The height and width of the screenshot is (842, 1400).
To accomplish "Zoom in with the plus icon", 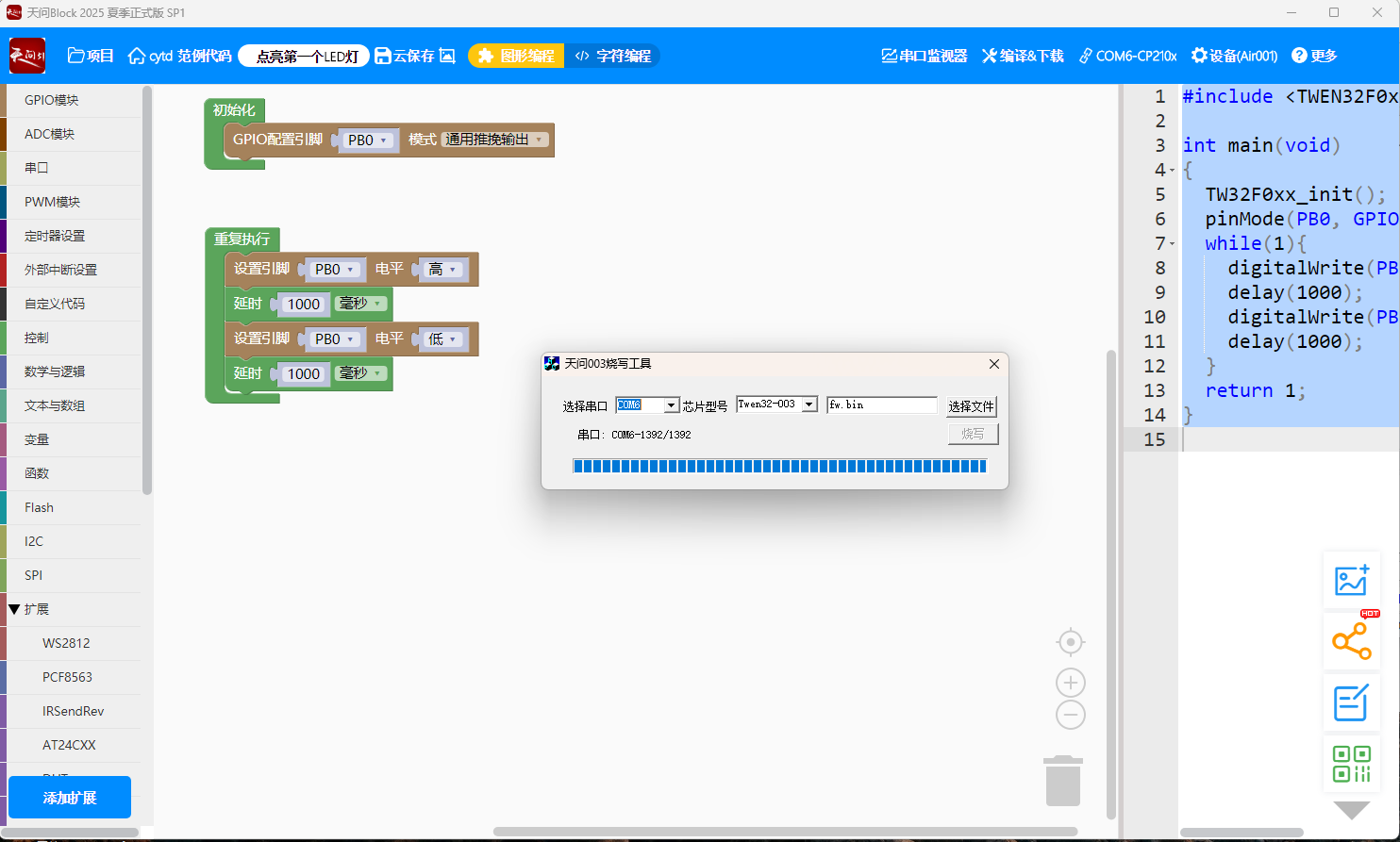I will point(1070,683).
